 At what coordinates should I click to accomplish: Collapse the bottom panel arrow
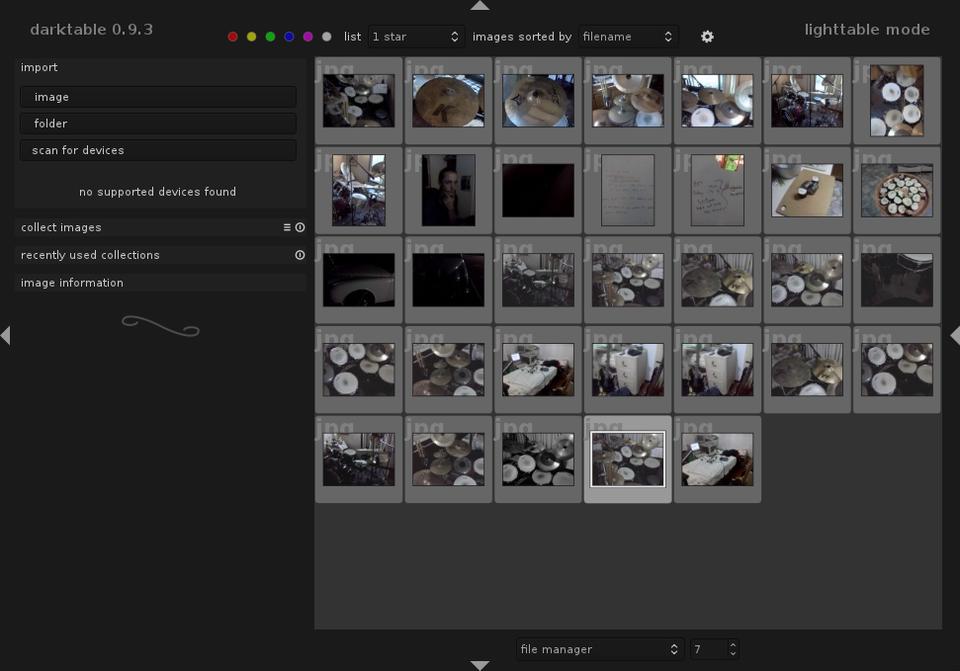pos(480,665)
